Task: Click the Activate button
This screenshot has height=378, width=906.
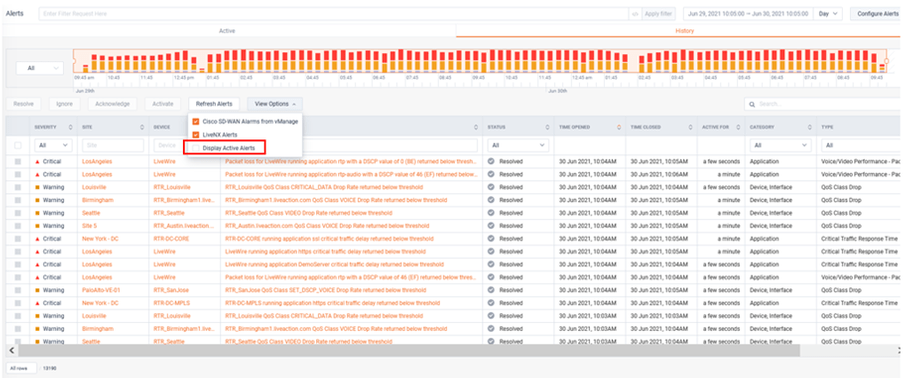Action: 162,104
